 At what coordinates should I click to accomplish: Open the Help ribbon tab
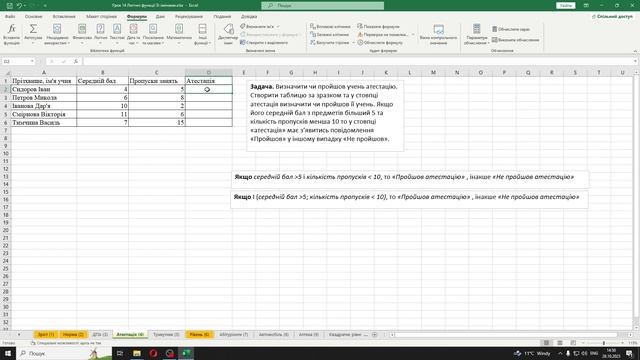pyautogui.click(x=249, y=17)
